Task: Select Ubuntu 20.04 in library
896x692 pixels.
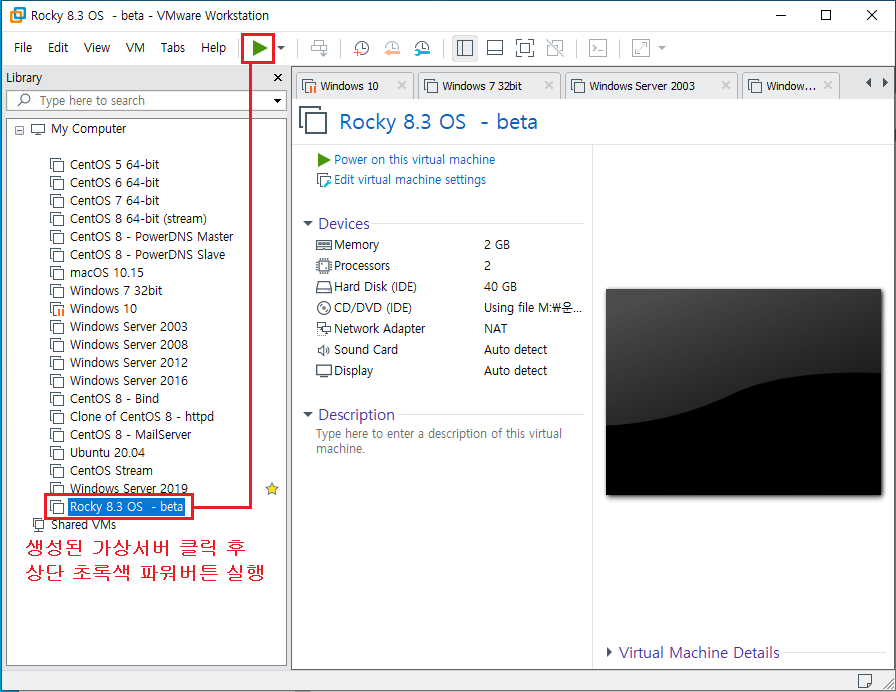Action: click(107, 453)
